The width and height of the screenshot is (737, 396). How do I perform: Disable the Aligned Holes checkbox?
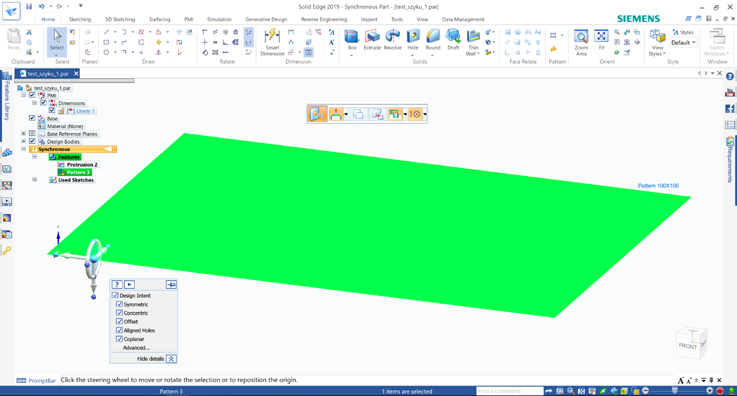coord(119,330)
